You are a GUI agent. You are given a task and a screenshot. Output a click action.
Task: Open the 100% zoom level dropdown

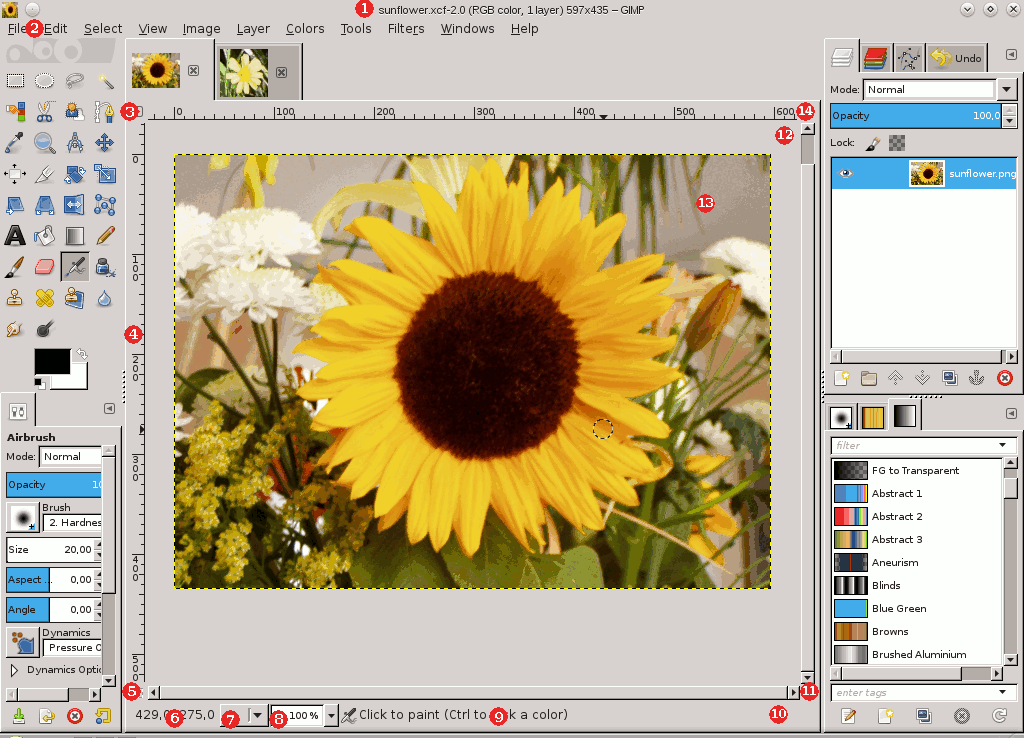(330, 716)
